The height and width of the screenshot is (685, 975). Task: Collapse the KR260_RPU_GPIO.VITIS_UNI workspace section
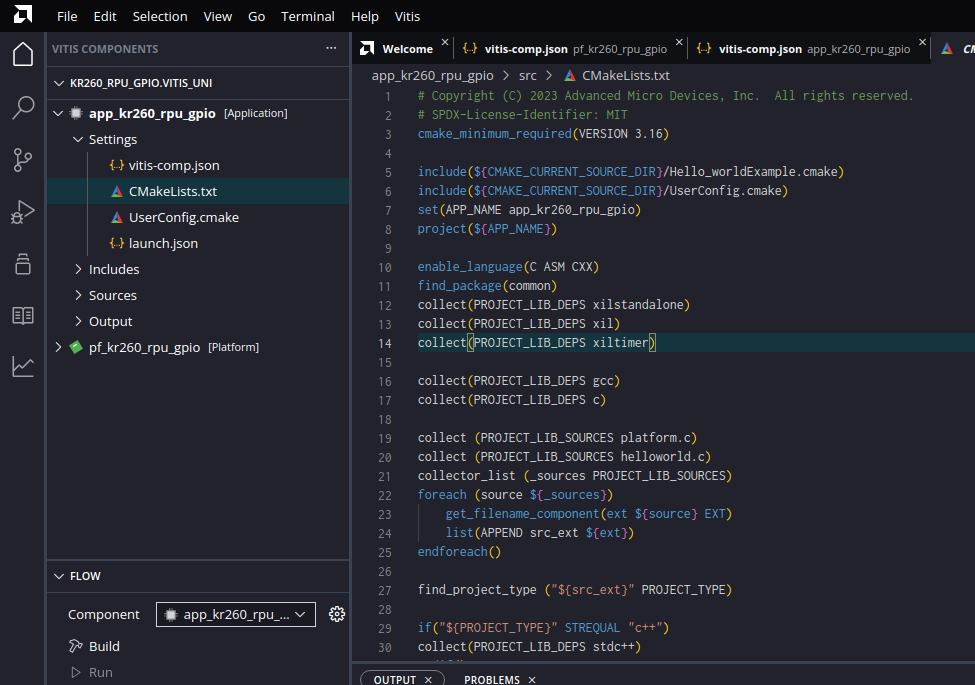[59, 83]
